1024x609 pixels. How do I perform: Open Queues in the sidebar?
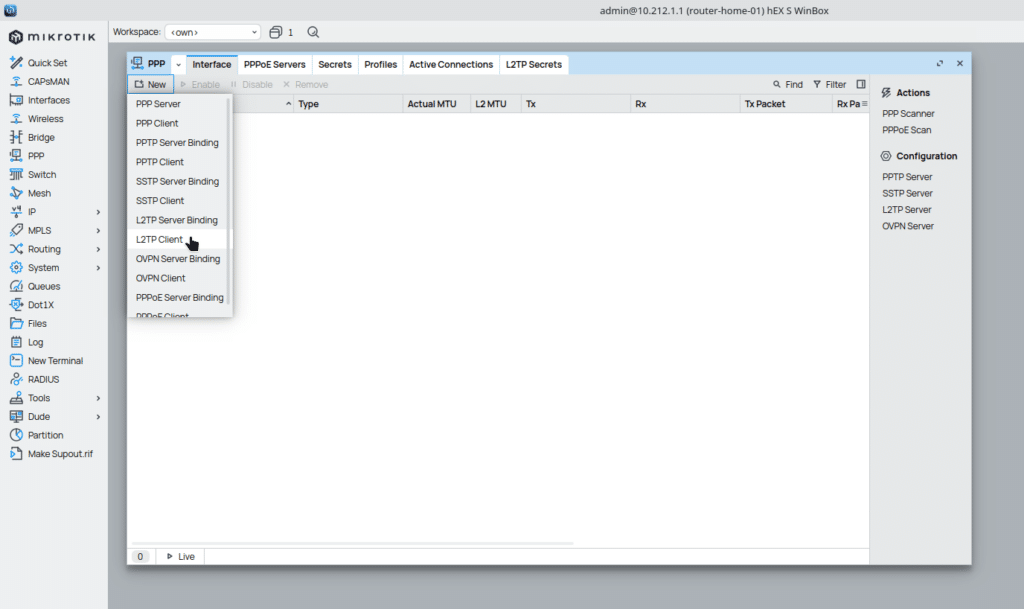pyautogui.click(x=44, y=286)
